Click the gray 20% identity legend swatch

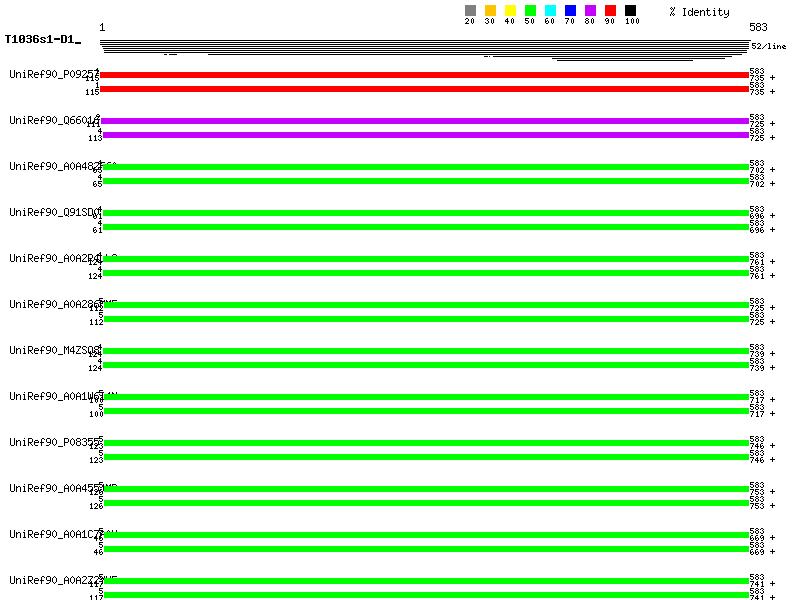coord(470,11)
